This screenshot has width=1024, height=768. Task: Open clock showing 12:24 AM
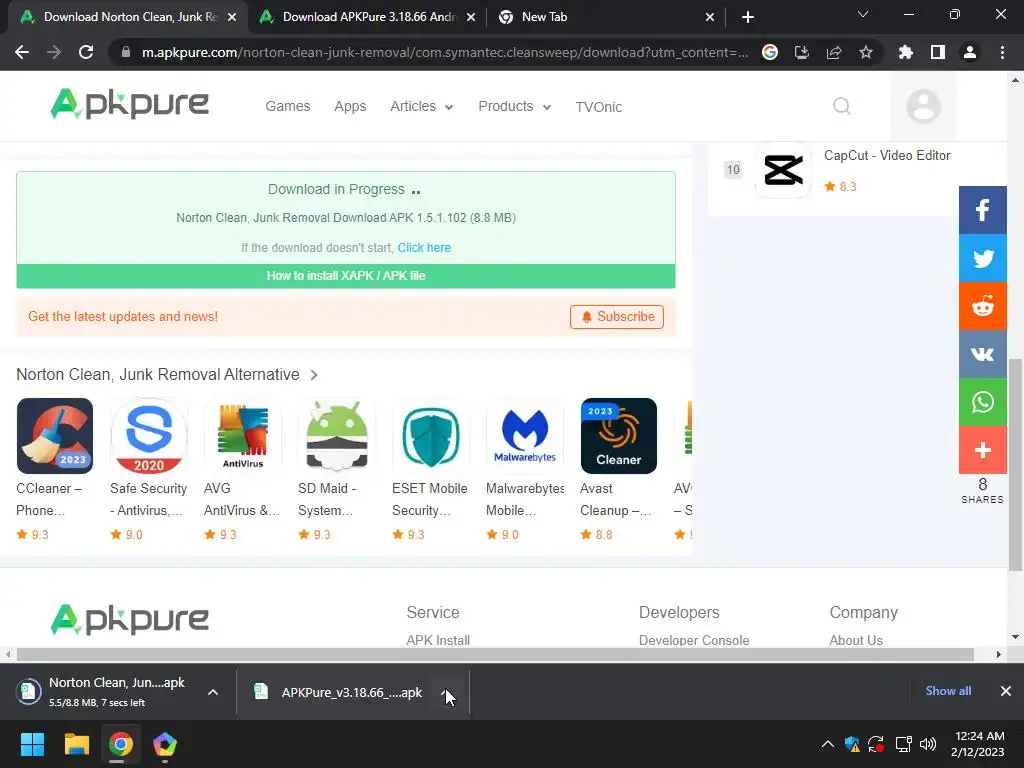[x=978, y=744]
